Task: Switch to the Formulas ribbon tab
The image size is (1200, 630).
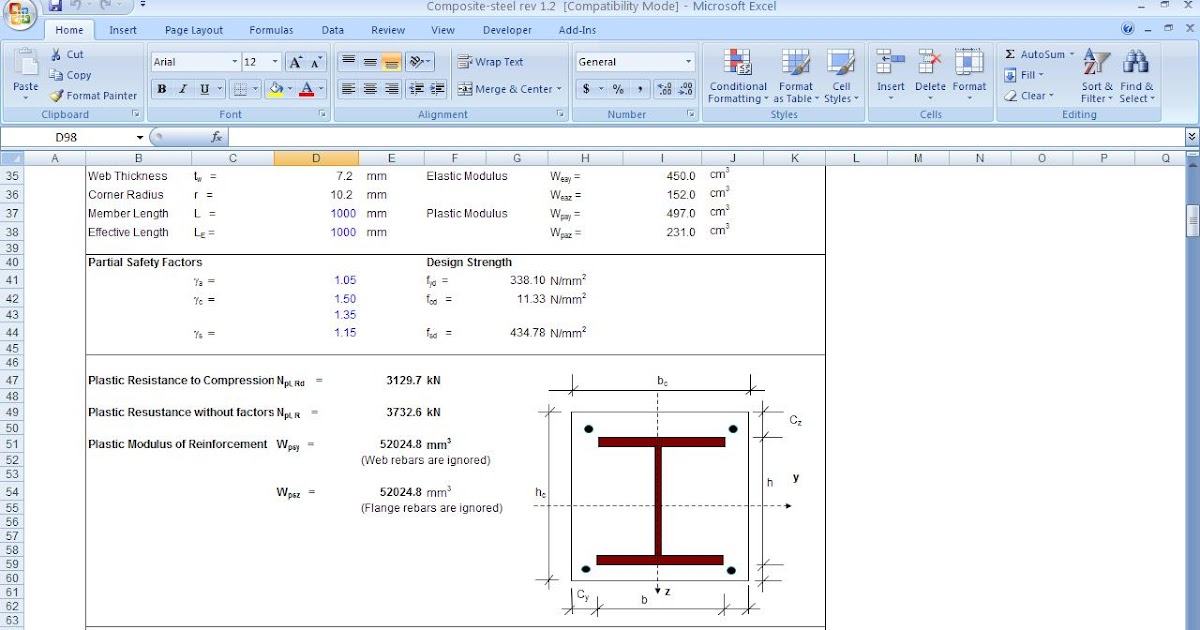Action: (271, 29)
